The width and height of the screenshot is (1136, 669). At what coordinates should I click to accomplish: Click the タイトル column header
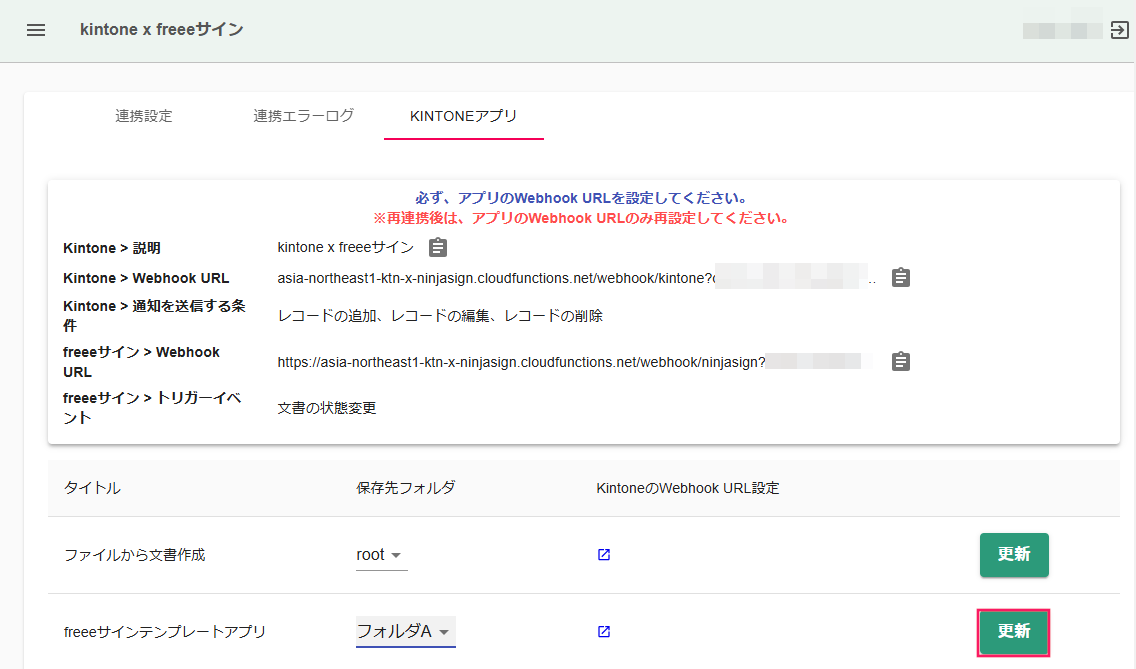pos(92,488)
